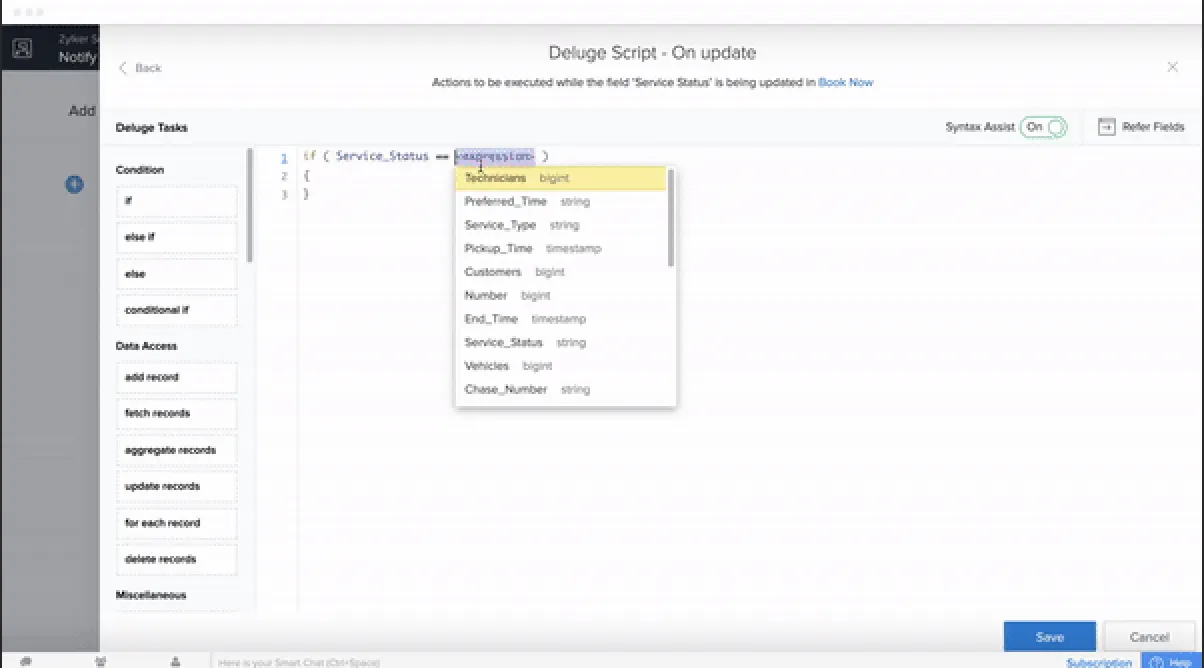Viewport: 1204px width, 668px height.
Task: Save the Deluge script
Action: [x=1050, y=637]
